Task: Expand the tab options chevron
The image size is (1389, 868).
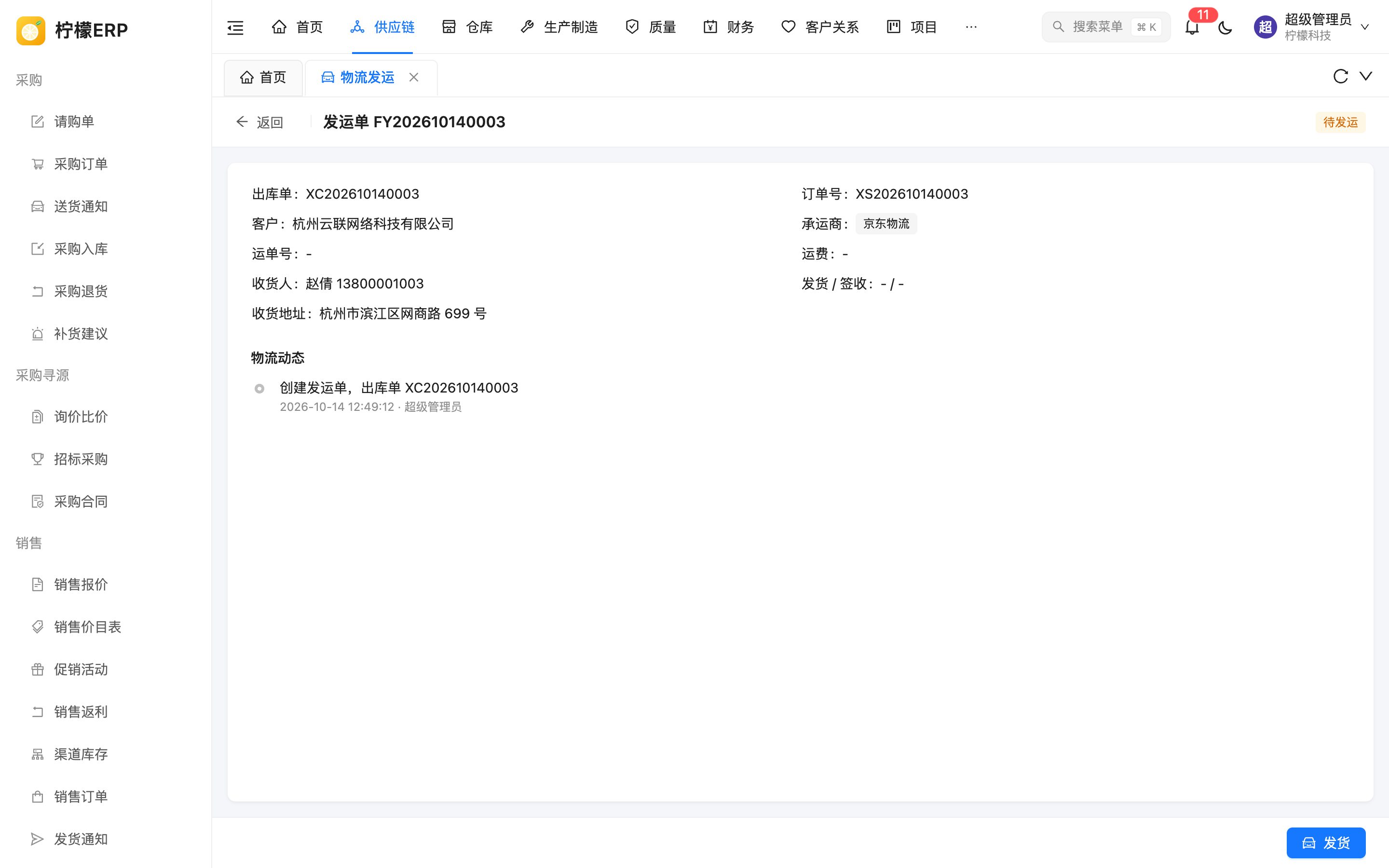Action: tap(1365, 76)
